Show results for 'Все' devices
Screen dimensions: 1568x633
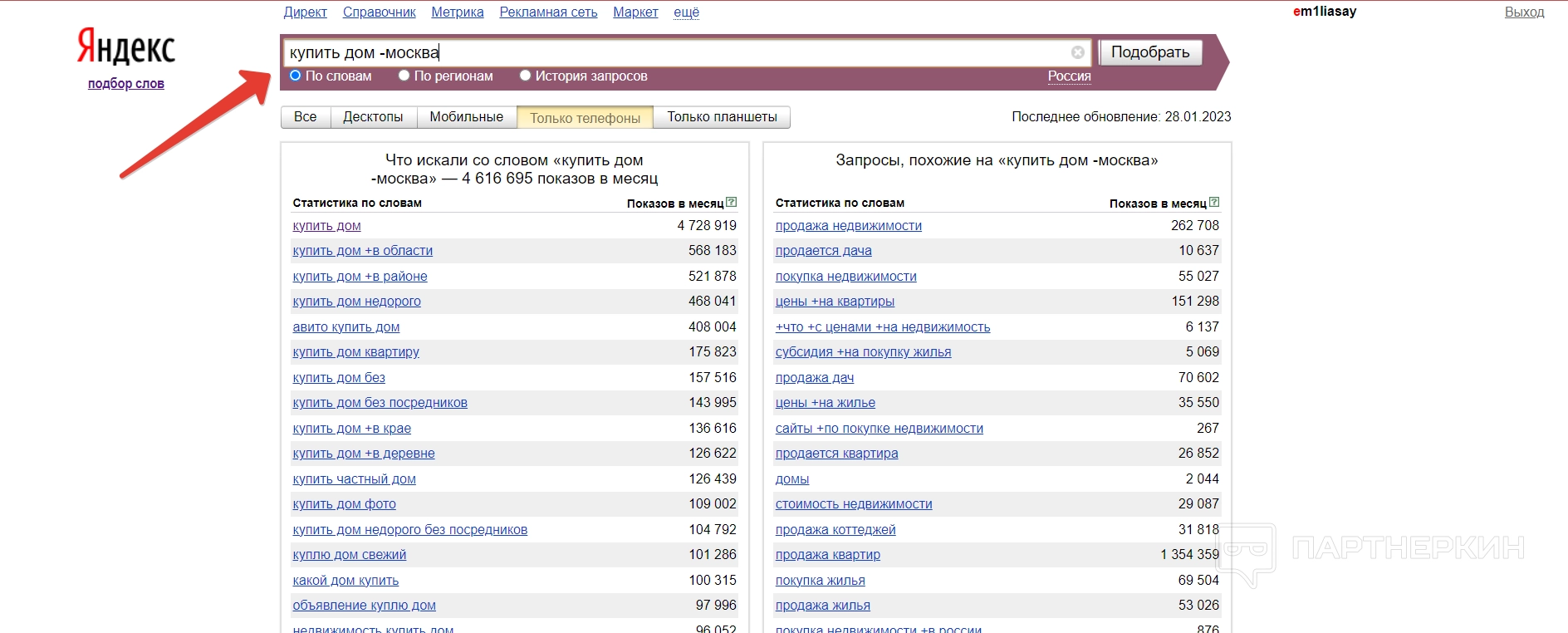305,117
